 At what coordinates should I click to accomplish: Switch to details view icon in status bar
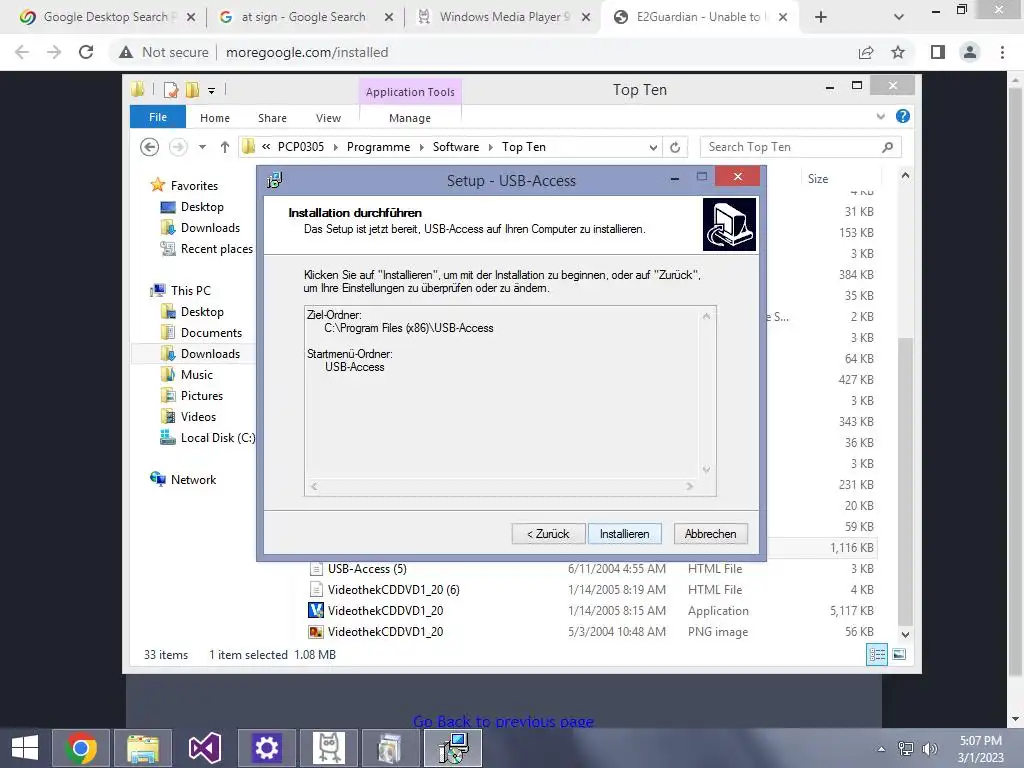877,654
